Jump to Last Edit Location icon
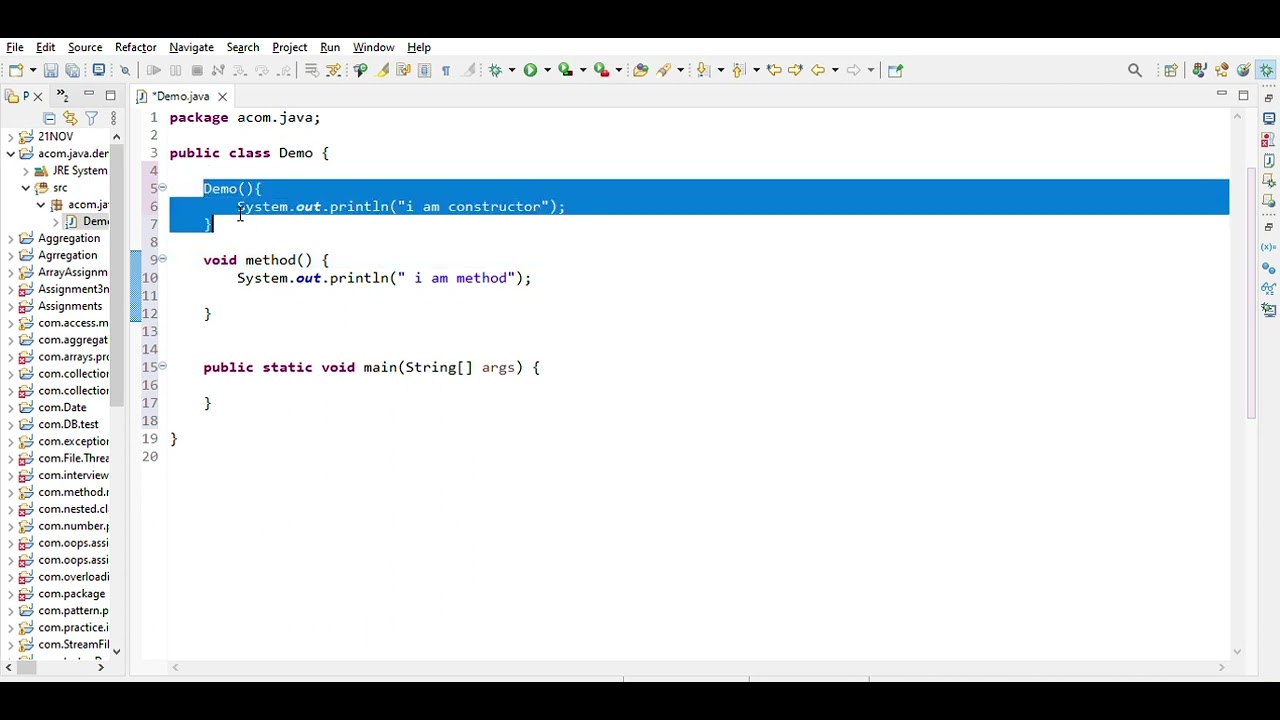Image resolution: width=1280 pixels, height=720 pixels. [x=774, y=70]
